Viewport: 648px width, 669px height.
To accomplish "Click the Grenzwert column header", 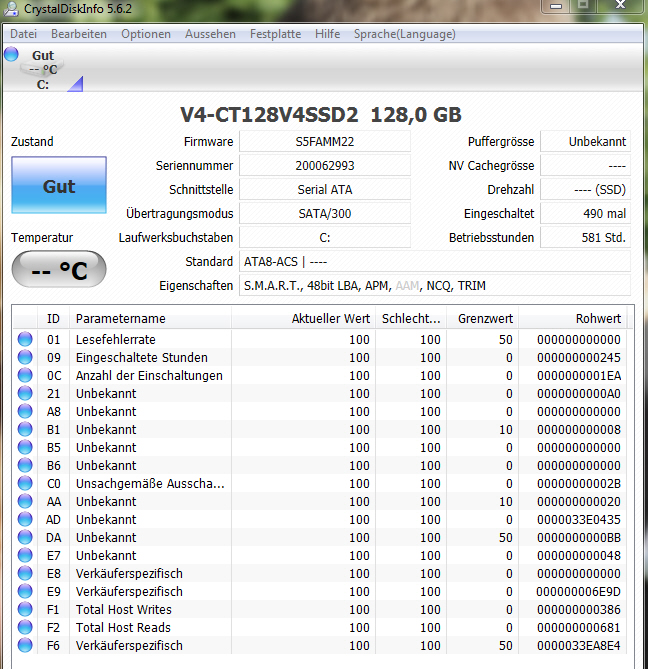I will click(x=482, y=318).
